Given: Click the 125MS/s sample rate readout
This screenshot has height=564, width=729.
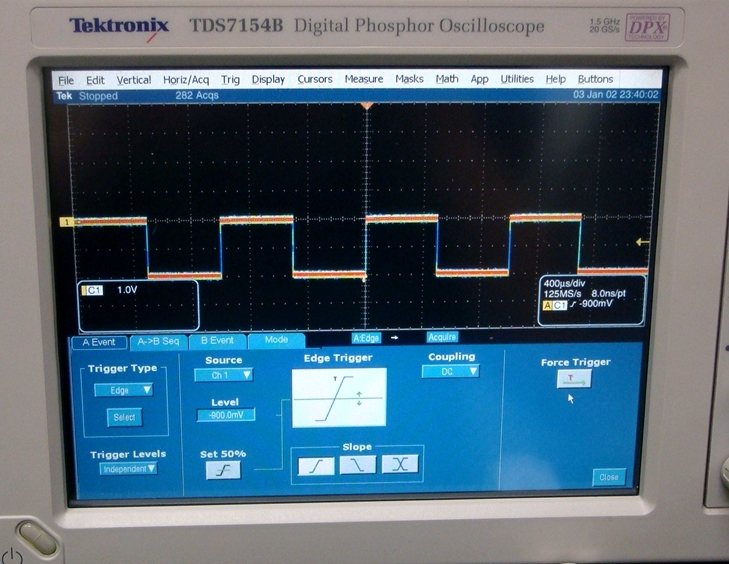Looking at the screenshot, I should [562, 294].
